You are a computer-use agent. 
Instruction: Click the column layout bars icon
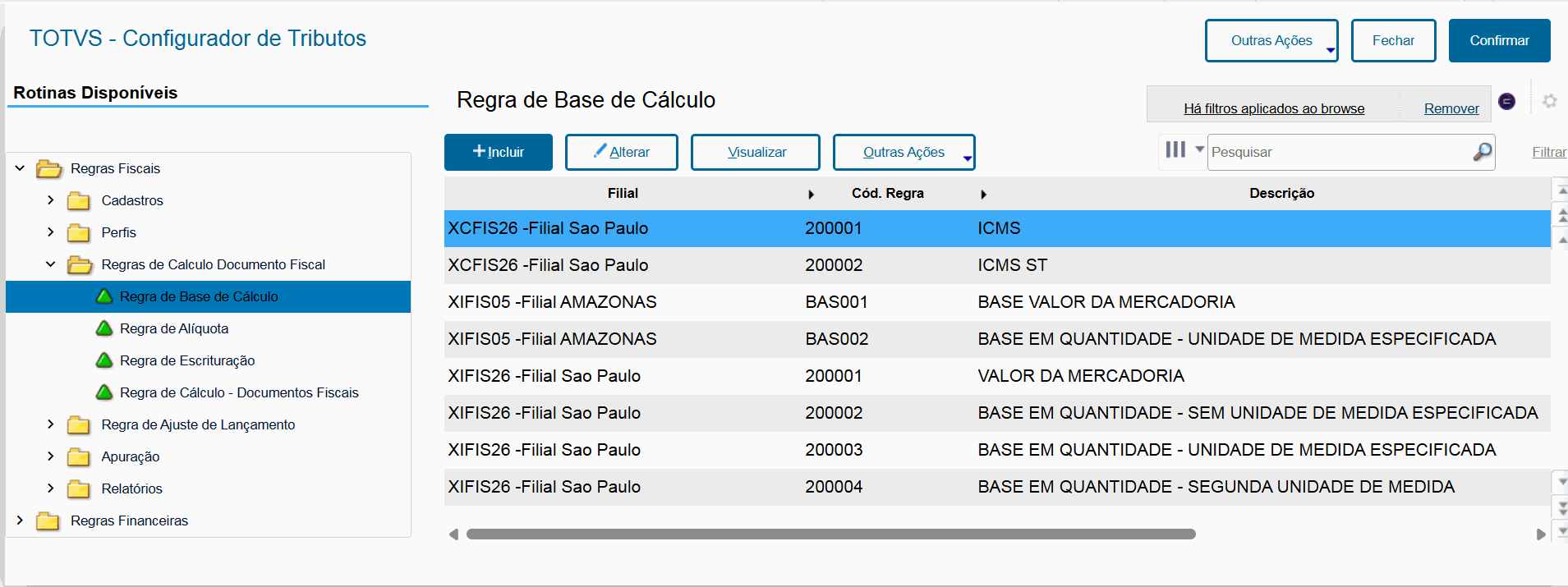(1175, 149)
